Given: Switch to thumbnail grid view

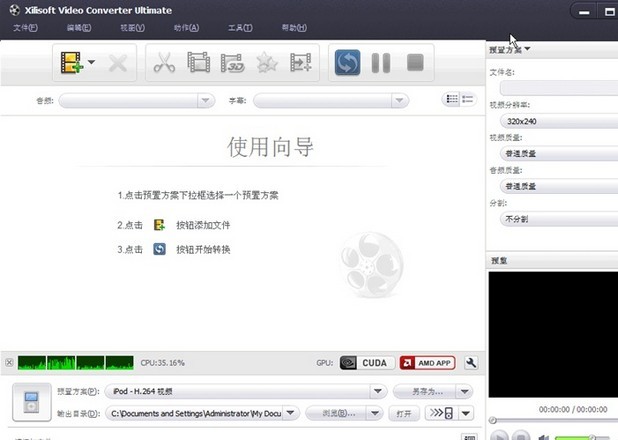Looking at the screenshot, I should coord(452,99).
